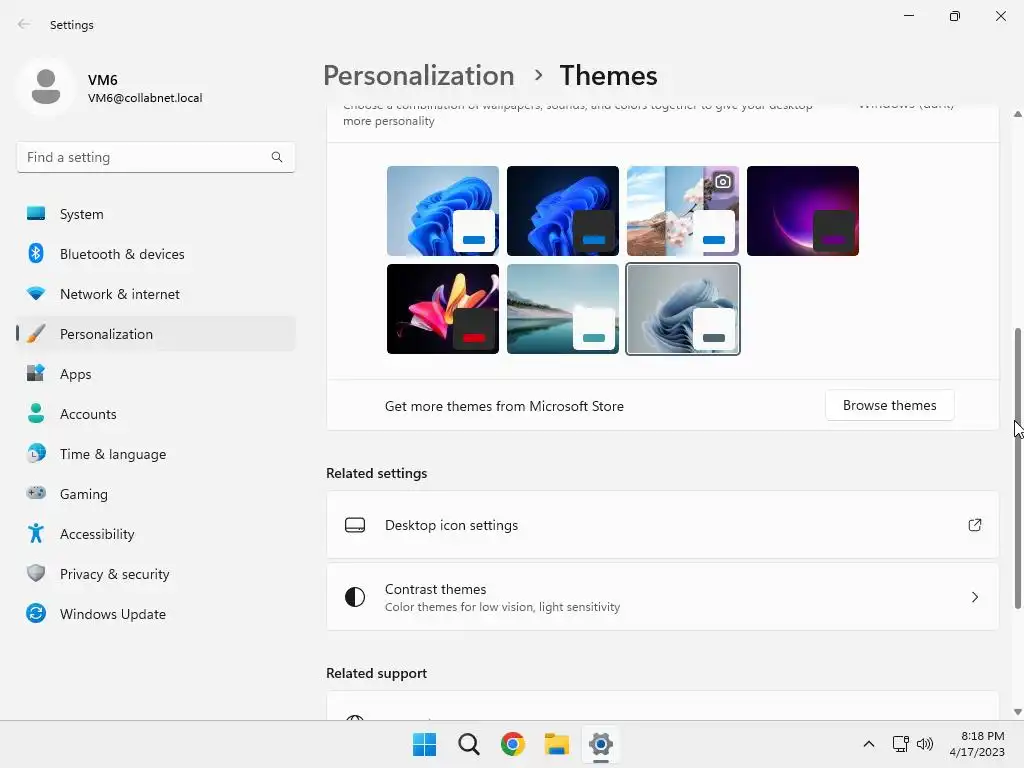
Task: Open Privacy & security settings
Action: point(155,573)
